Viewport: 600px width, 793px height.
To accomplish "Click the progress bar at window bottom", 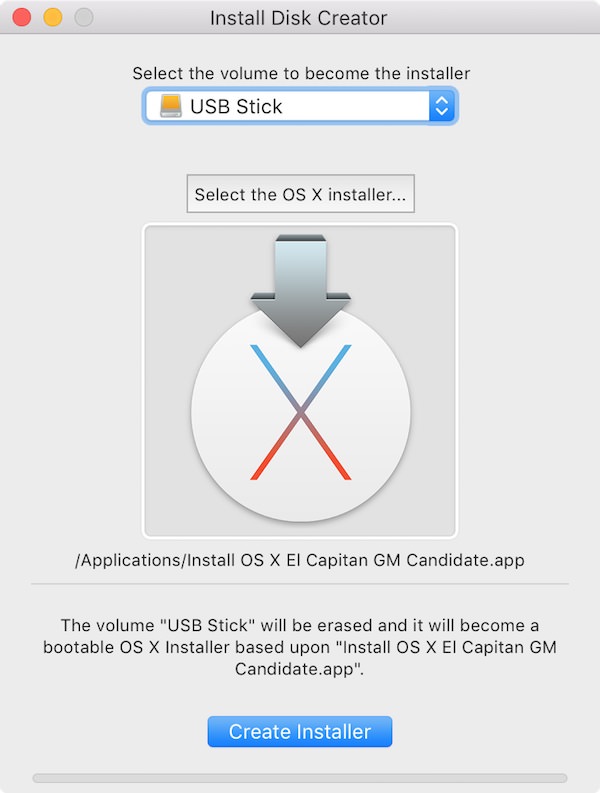I will pos(300,778).
